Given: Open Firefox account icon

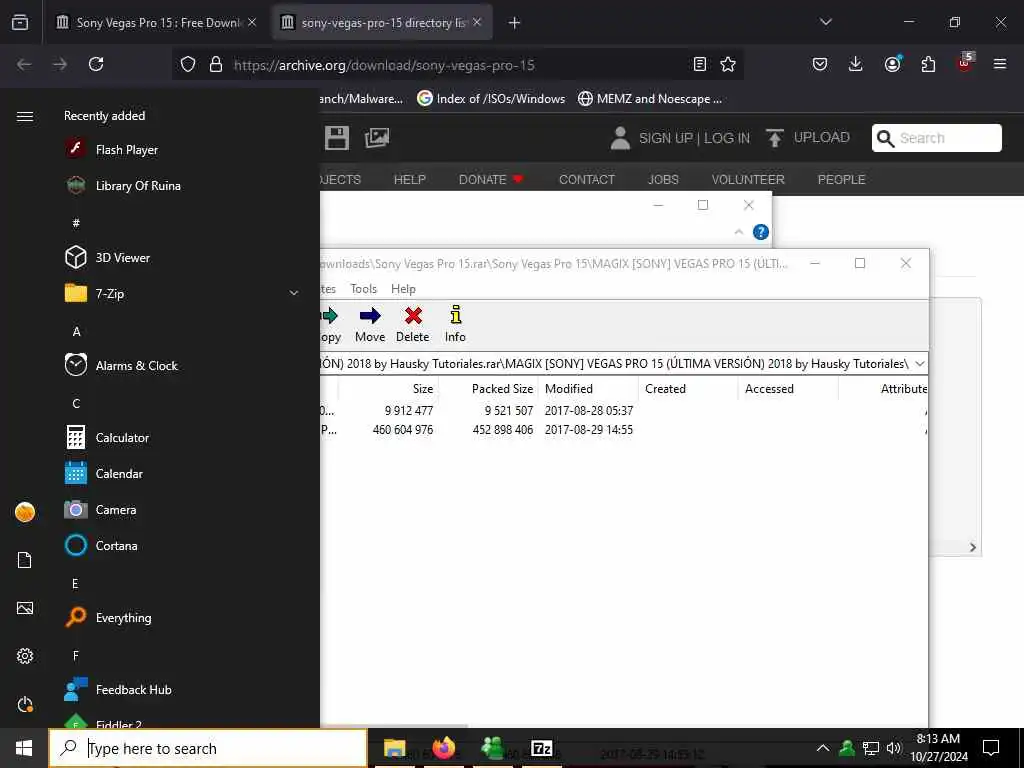Looking at the screenshot, I should pyautogui.click(x=892, y=64).
